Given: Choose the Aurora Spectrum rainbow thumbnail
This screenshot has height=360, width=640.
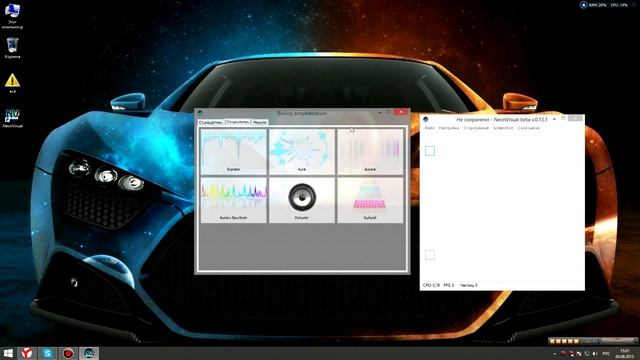Looking at the screenshot, I should tap(233, 200).
